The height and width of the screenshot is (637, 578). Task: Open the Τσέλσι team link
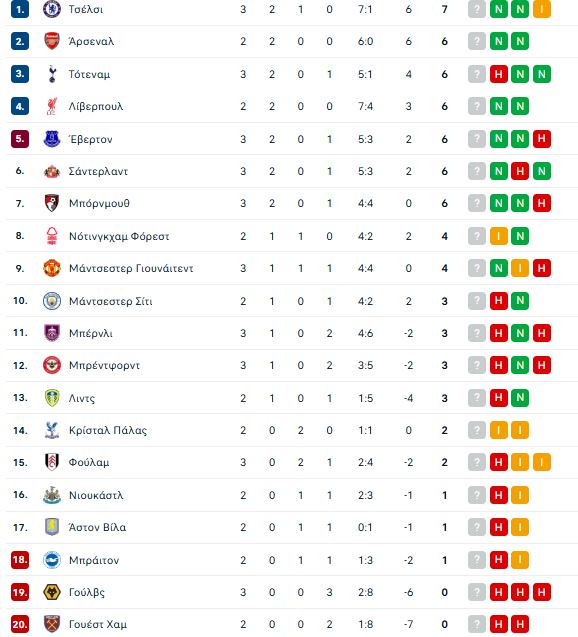point(86,9)
